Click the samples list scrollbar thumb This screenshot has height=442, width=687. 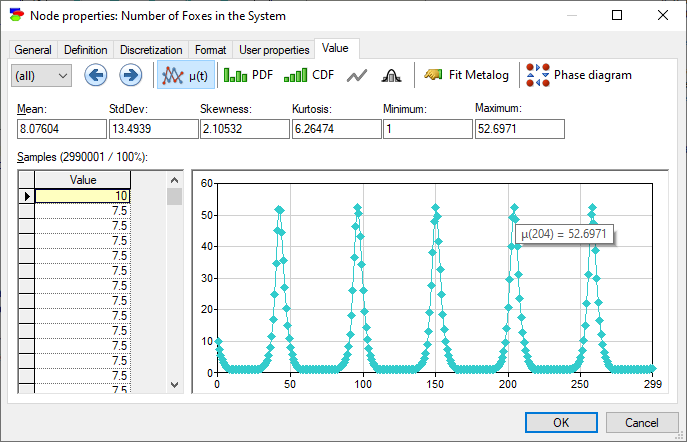pyautogui.click(x=174, y=196)
